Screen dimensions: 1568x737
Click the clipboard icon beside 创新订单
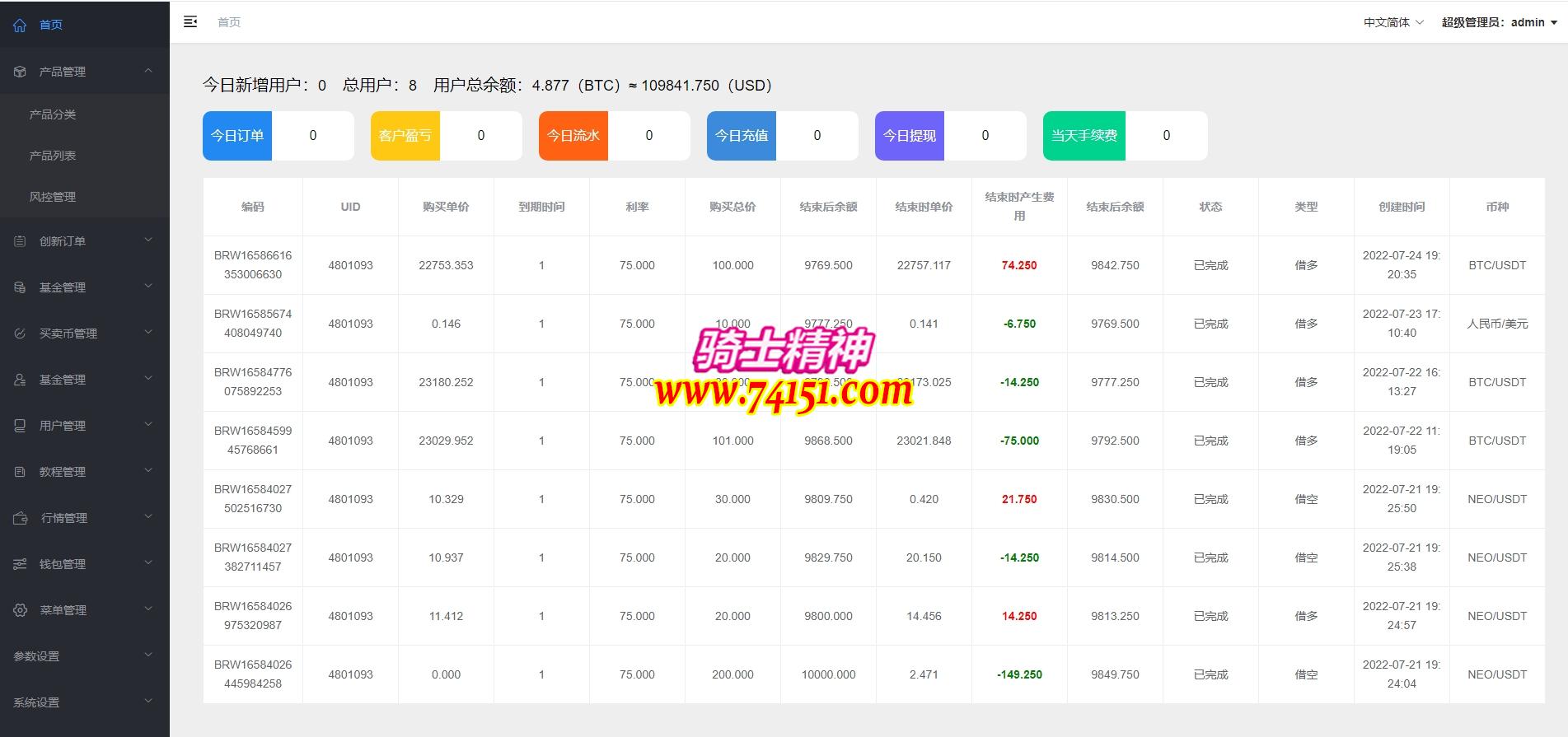click(20, 241)
